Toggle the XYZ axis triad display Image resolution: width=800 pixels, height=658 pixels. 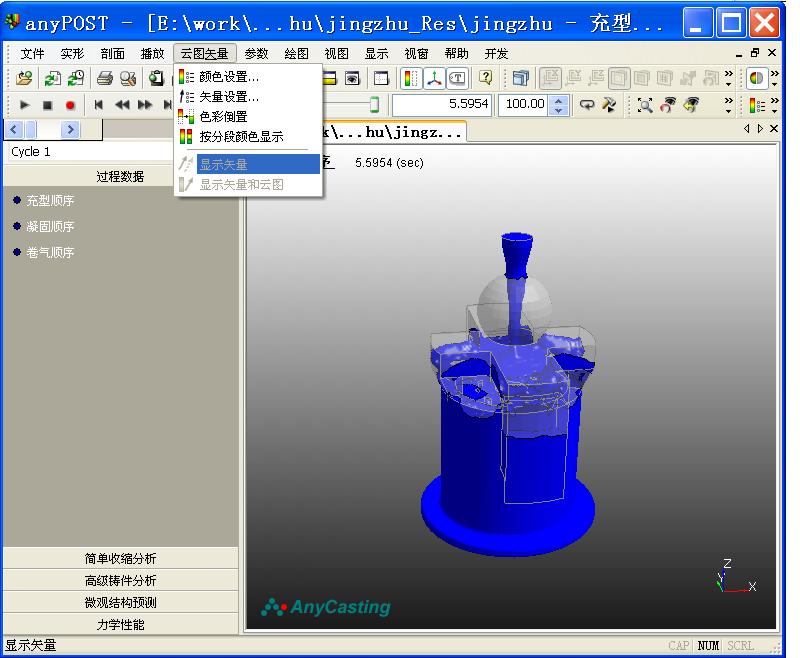tap(434, 78)
